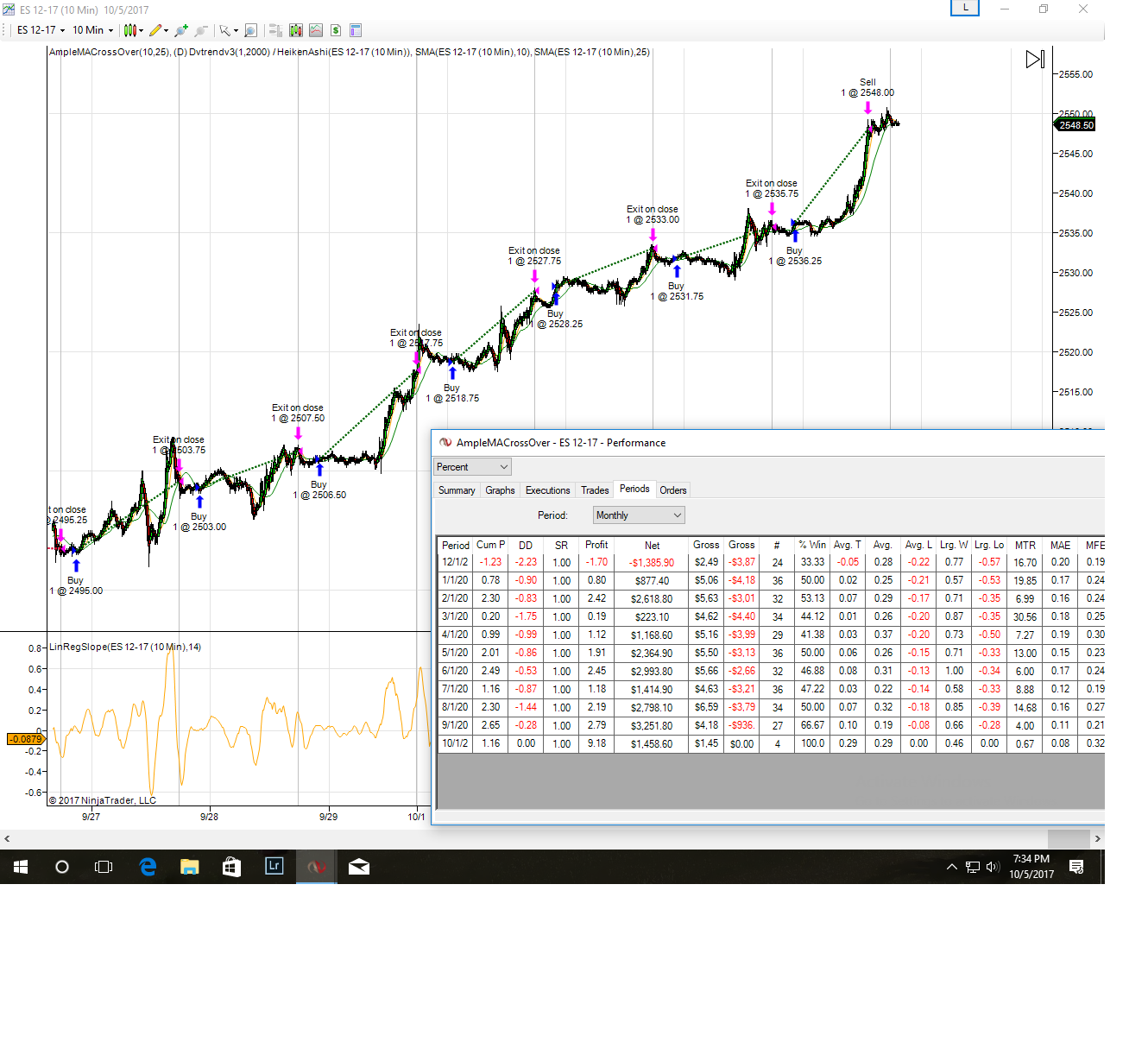Sort by the Period column header
The width and height of the screenshot is (1148, 1055).
coord(456,546)
